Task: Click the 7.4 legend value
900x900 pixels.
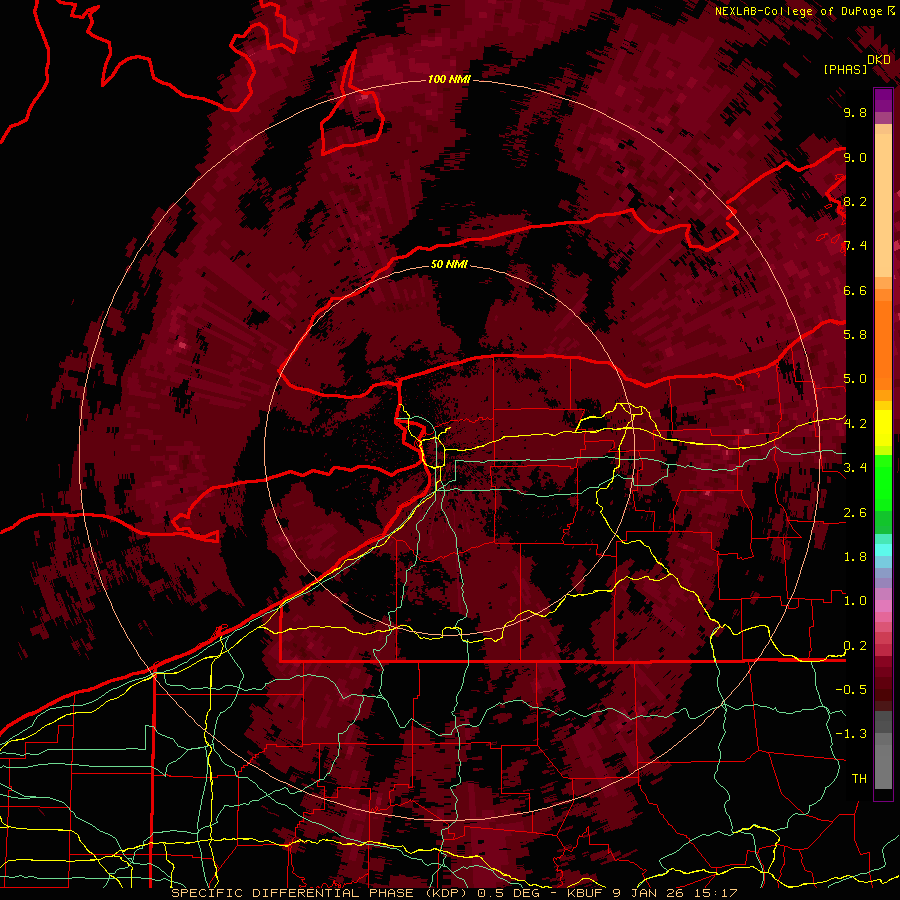Action: (855, 246)
